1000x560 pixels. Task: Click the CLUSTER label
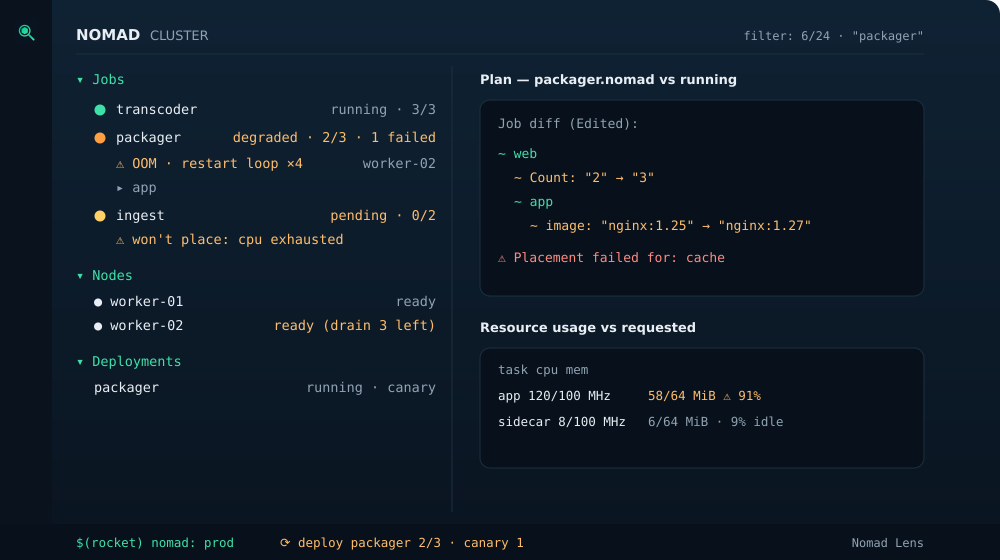point(179,36)
